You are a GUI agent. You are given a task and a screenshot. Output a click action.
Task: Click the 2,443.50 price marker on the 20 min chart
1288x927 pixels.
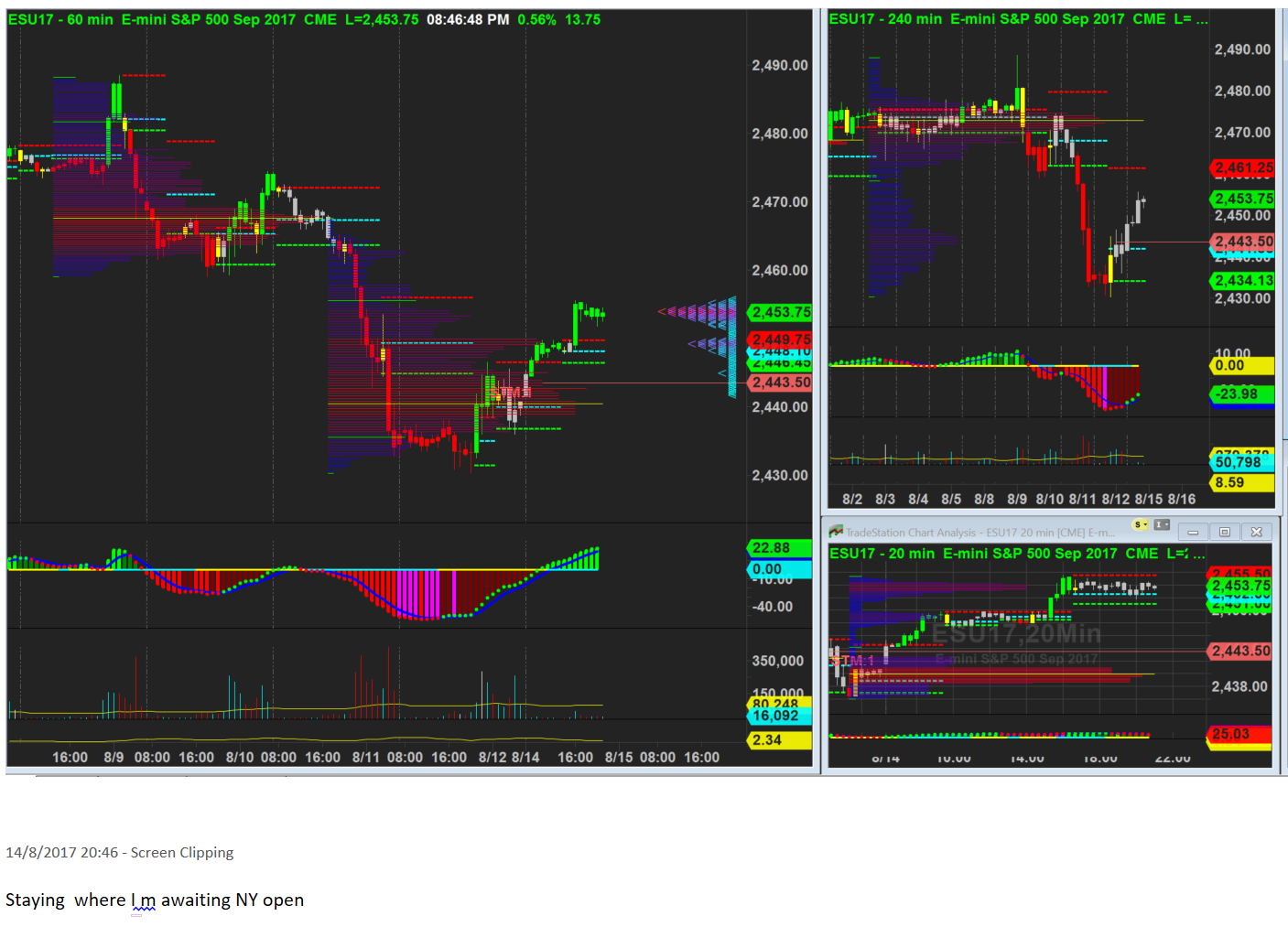1240,651
